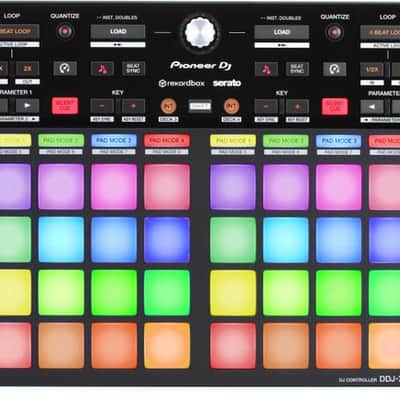Tap left deck red music note button

(x=102, y=69)
